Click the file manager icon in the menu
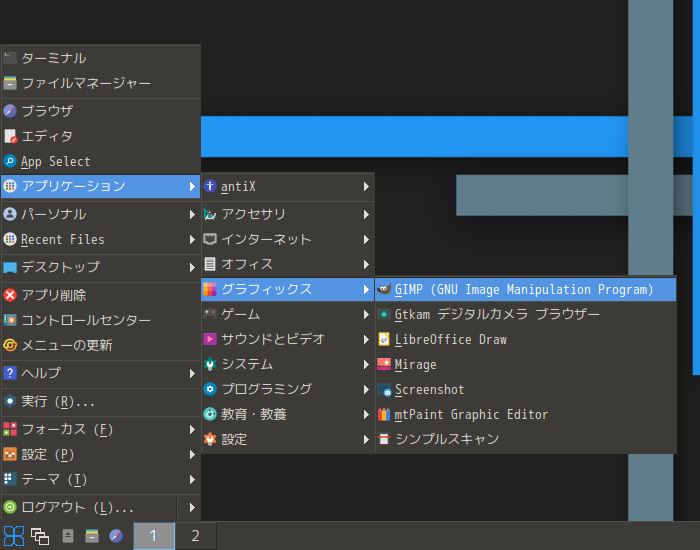The width and height of the screenshot is (700, 550). point(10,83)
